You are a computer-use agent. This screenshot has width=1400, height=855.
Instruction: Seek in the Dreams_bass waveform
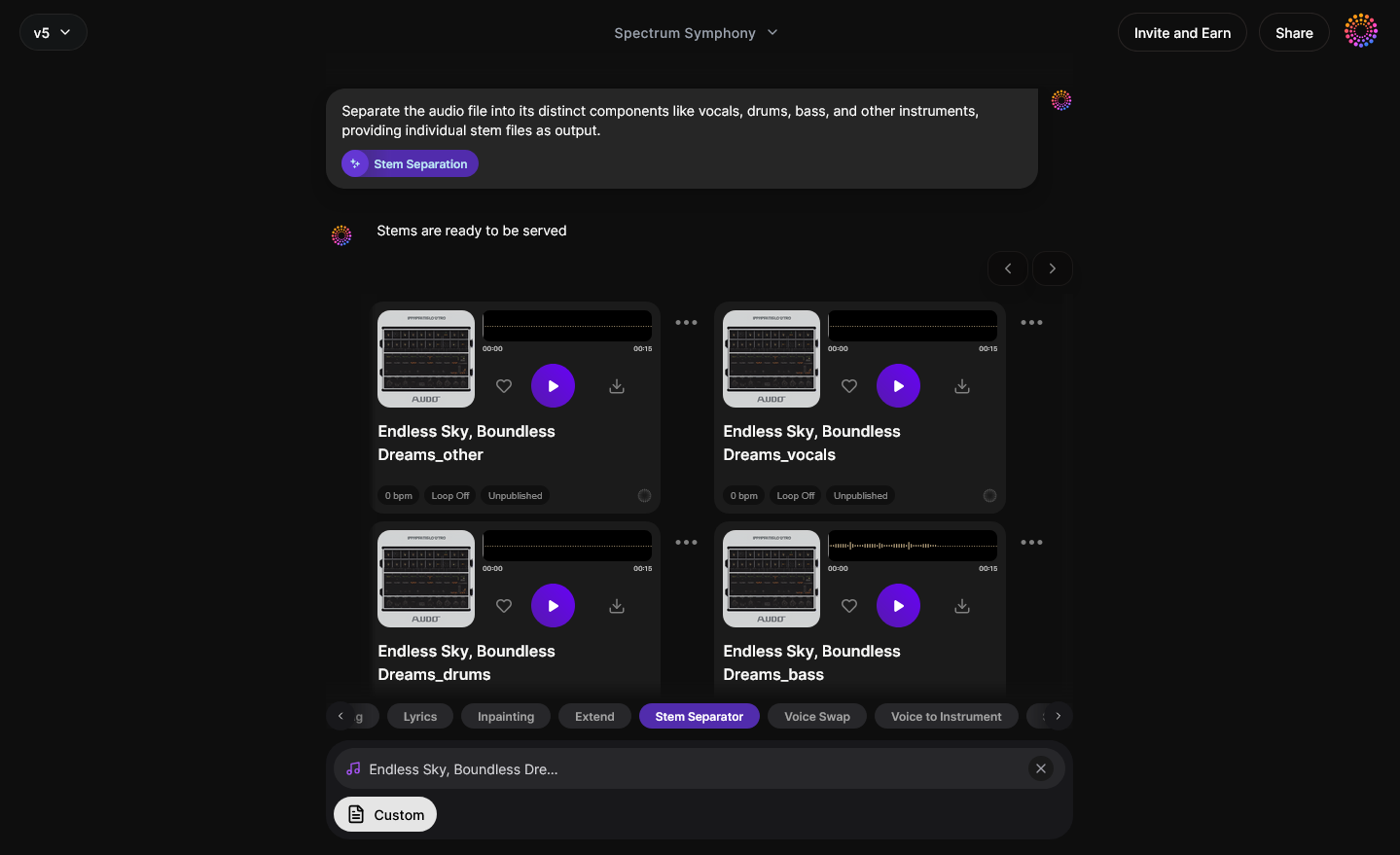click(x=913, y=546)
